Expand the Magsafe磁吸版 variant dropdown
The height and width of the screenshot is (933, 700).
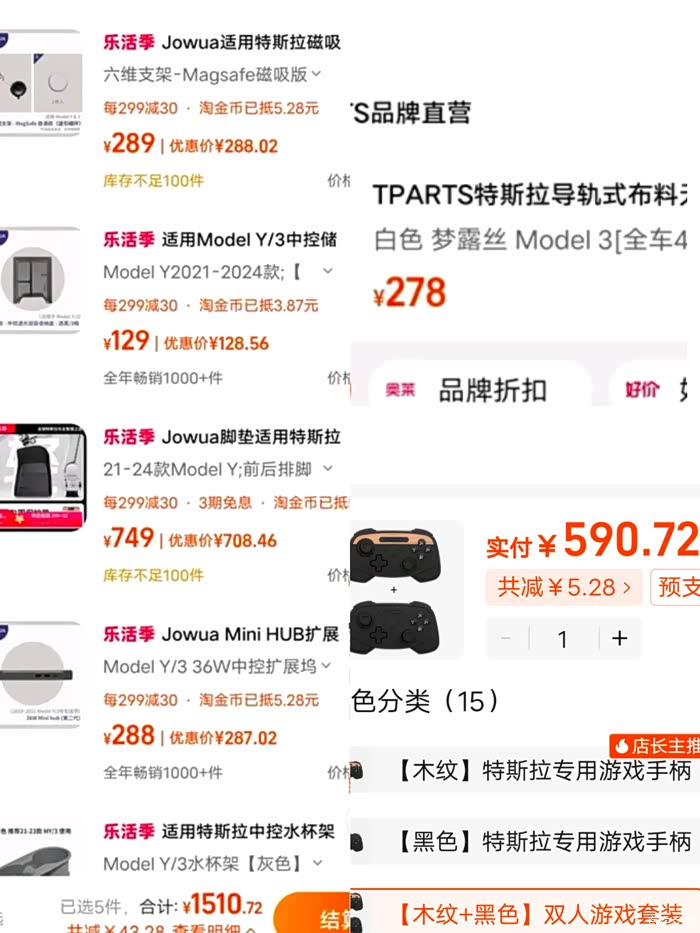tap(316, 74)
